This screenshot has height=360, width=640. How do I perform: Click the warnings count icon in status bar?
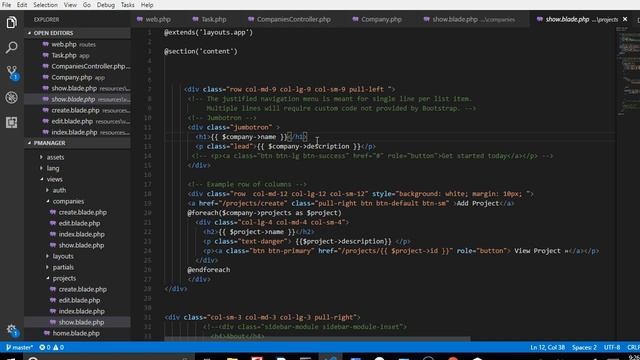point(58,347)
